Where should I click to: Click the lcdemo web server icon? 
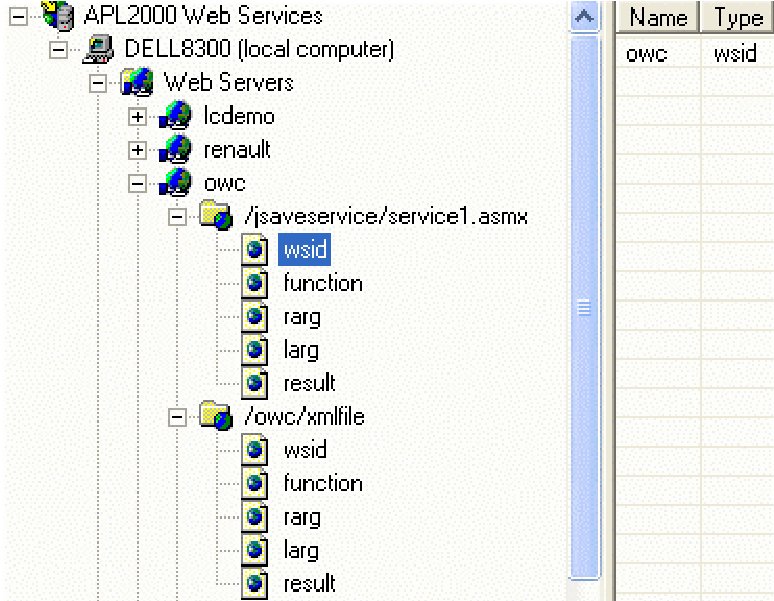pyautogui.click(x=175, y=116)
